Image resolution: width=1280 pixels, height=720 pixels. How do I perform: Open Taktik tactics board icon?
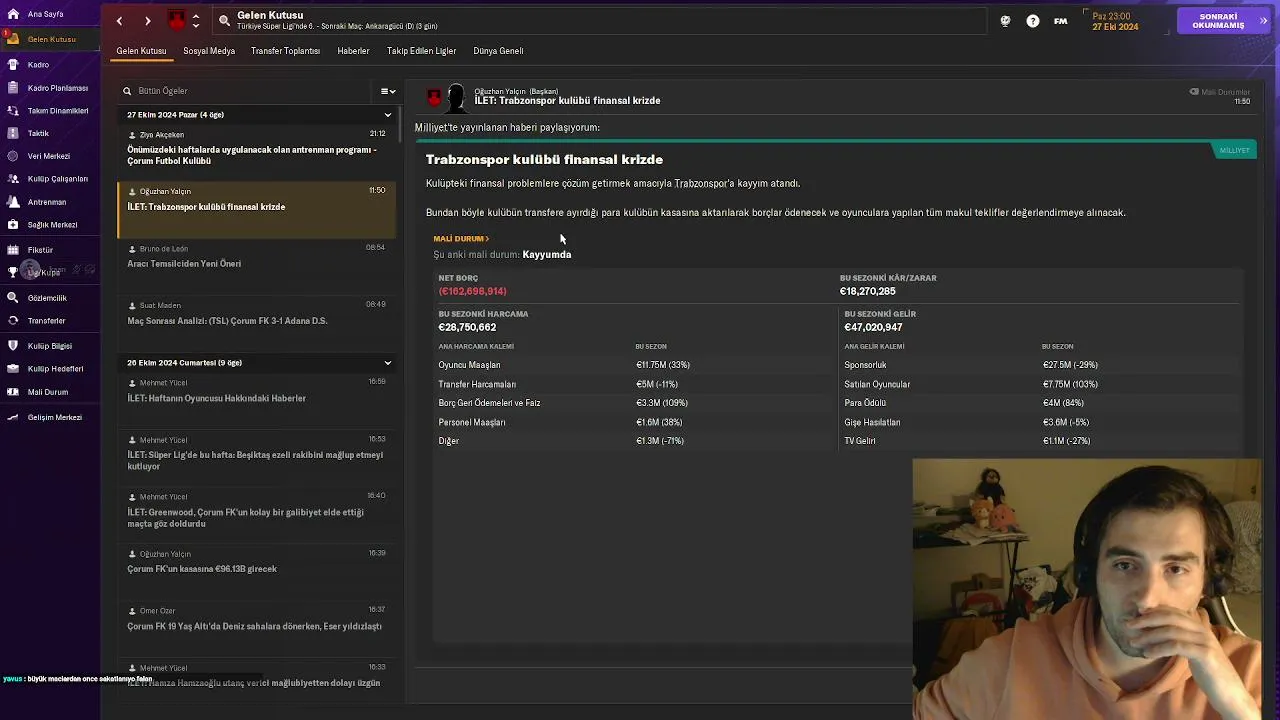tap(13, 133)
